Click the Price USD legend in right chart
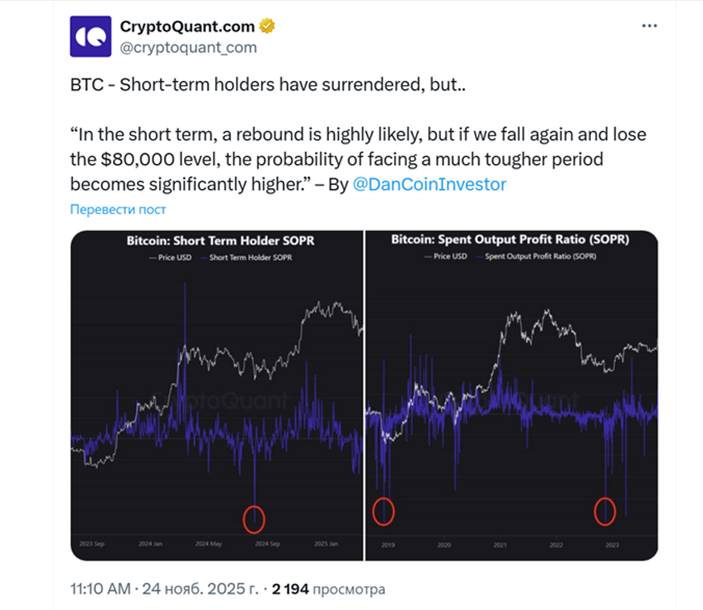703x610 pixels. [x=447, y=256]
